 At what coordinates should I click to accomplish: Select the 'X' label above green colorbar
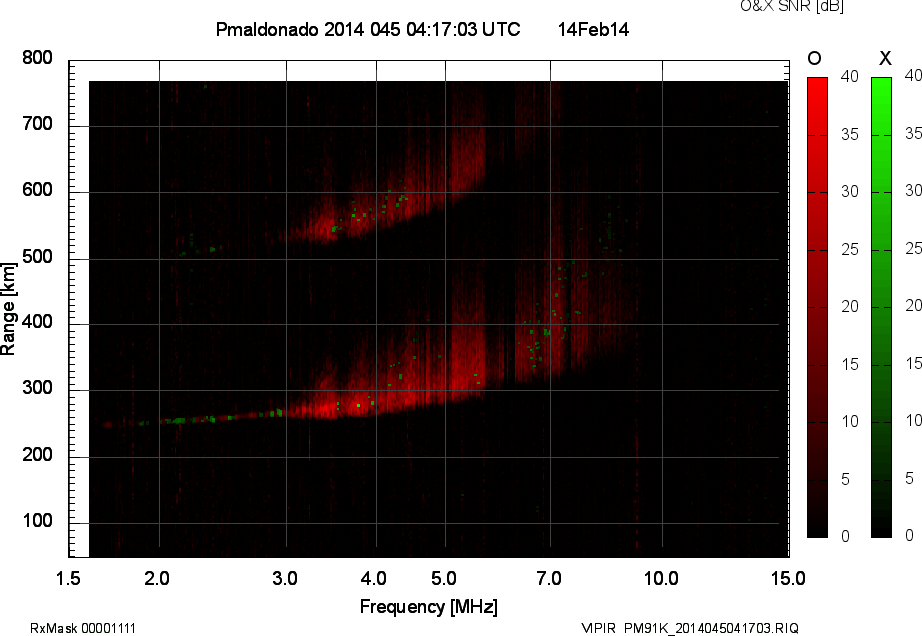[x=885, y=58]
